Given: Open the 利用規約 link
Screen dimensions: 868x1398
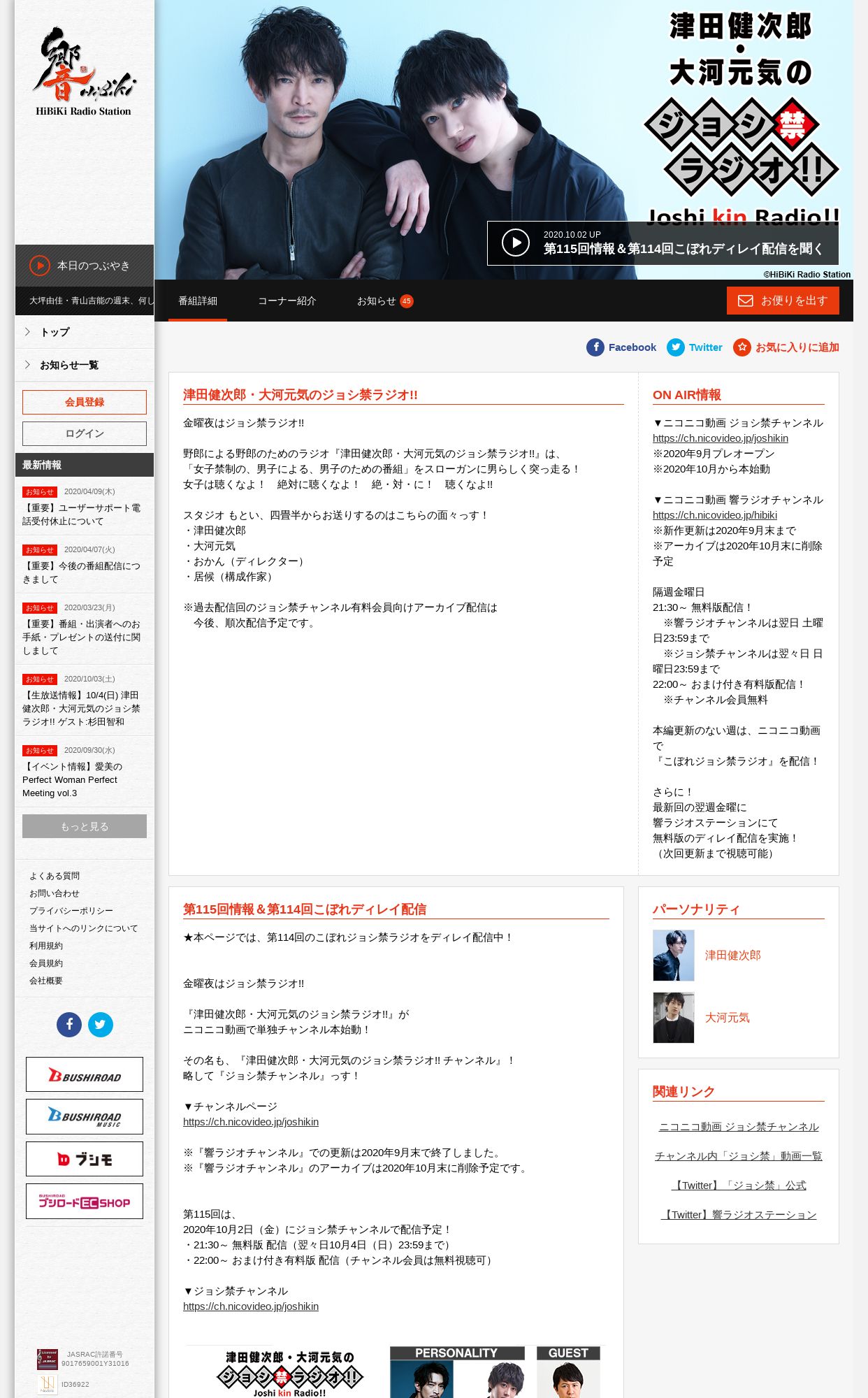Looking at the screenshot, I should [46, 946].
